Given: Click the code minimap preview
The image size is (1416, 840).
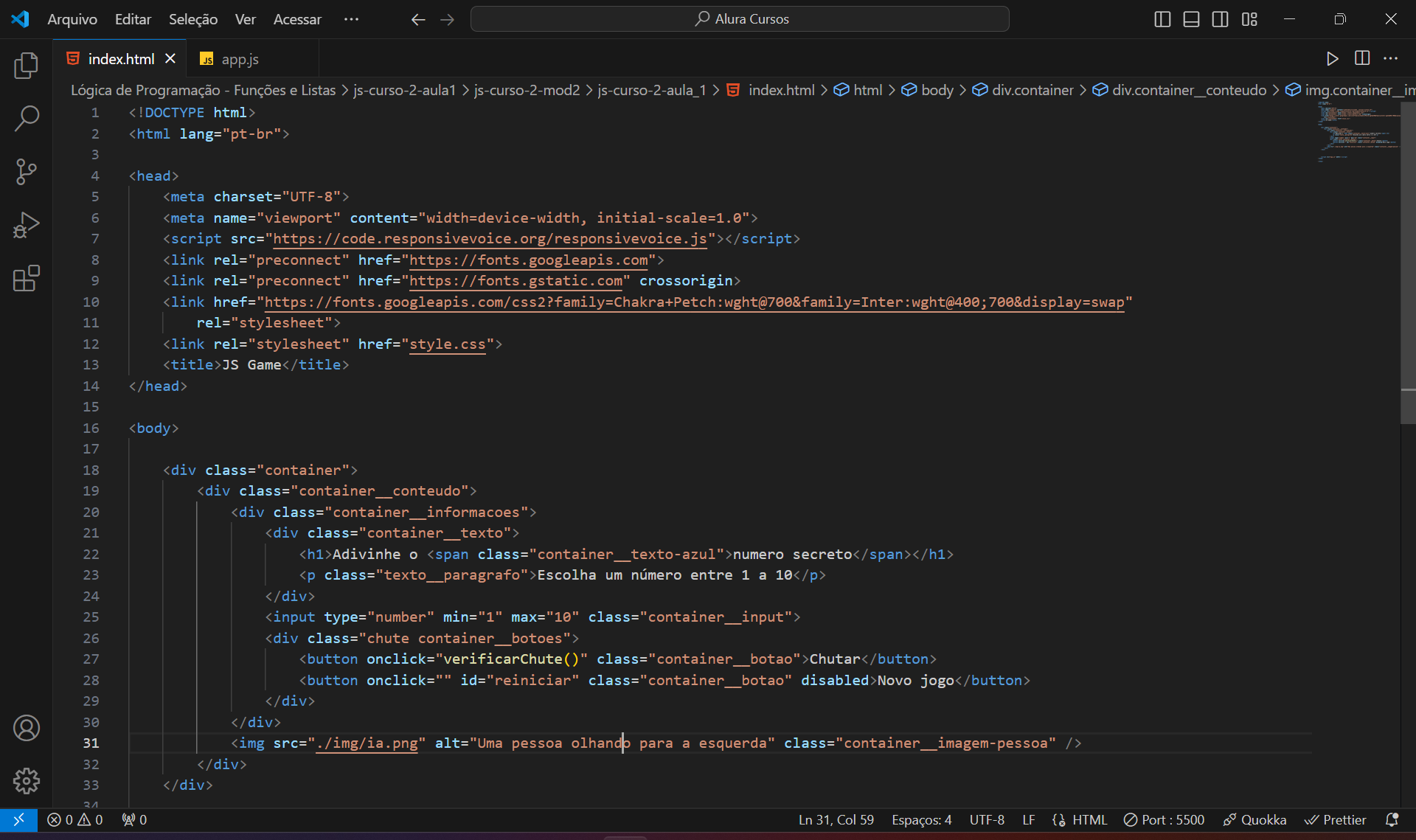Looking at the screenshot, I should point(1358,133).
